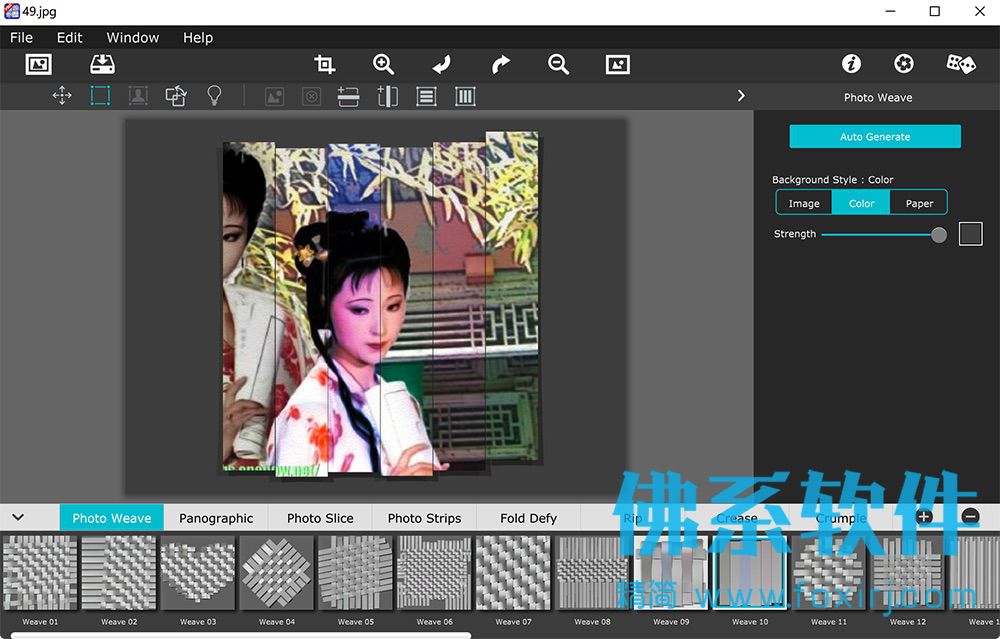Collapse the Photo Weave side panel arrow
The image size is (1000, 639).
point(740,96)
